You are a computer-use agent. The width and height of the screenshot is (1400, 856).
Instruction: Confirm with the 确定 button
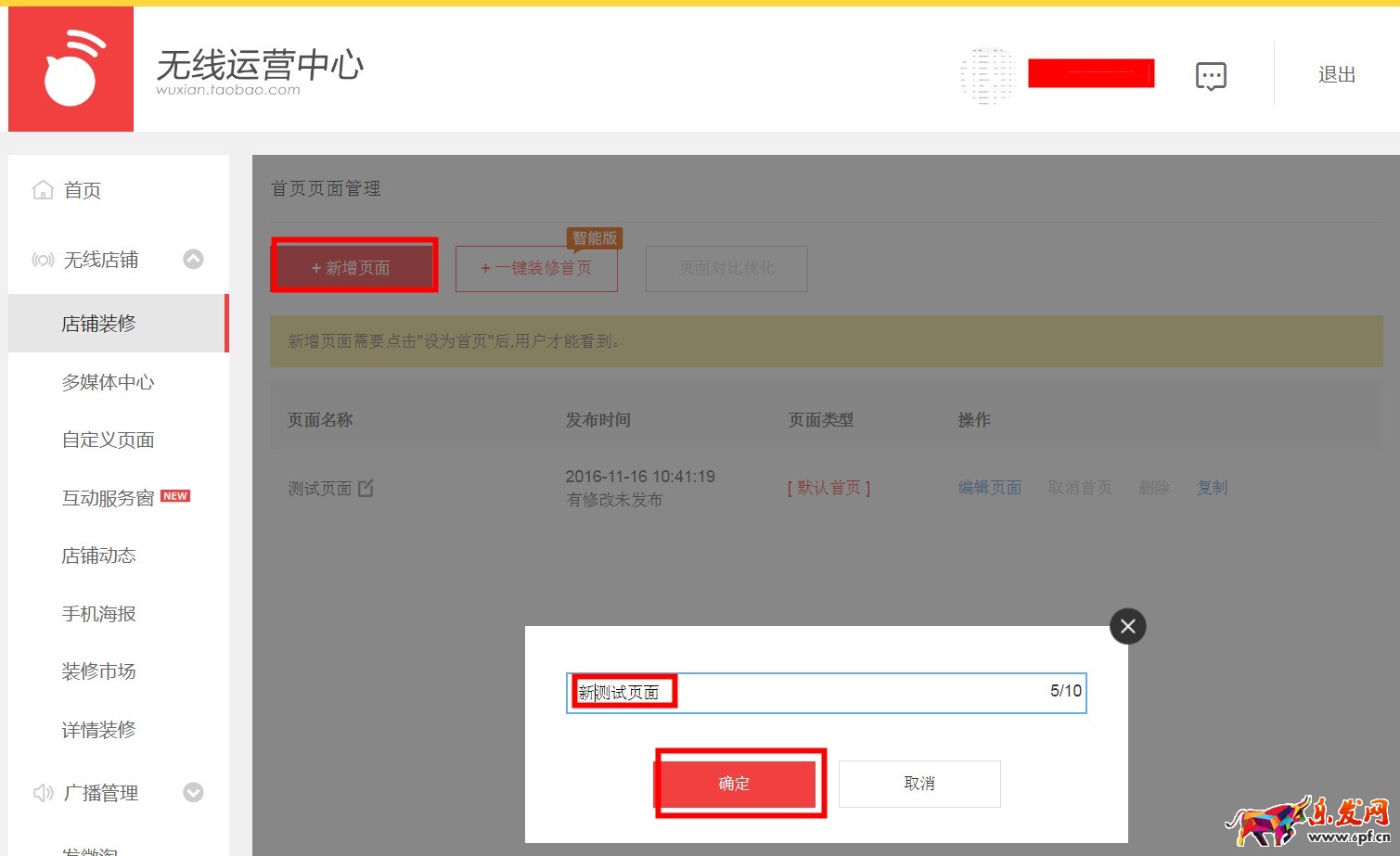pyautogui.click(x=735, y=783)
